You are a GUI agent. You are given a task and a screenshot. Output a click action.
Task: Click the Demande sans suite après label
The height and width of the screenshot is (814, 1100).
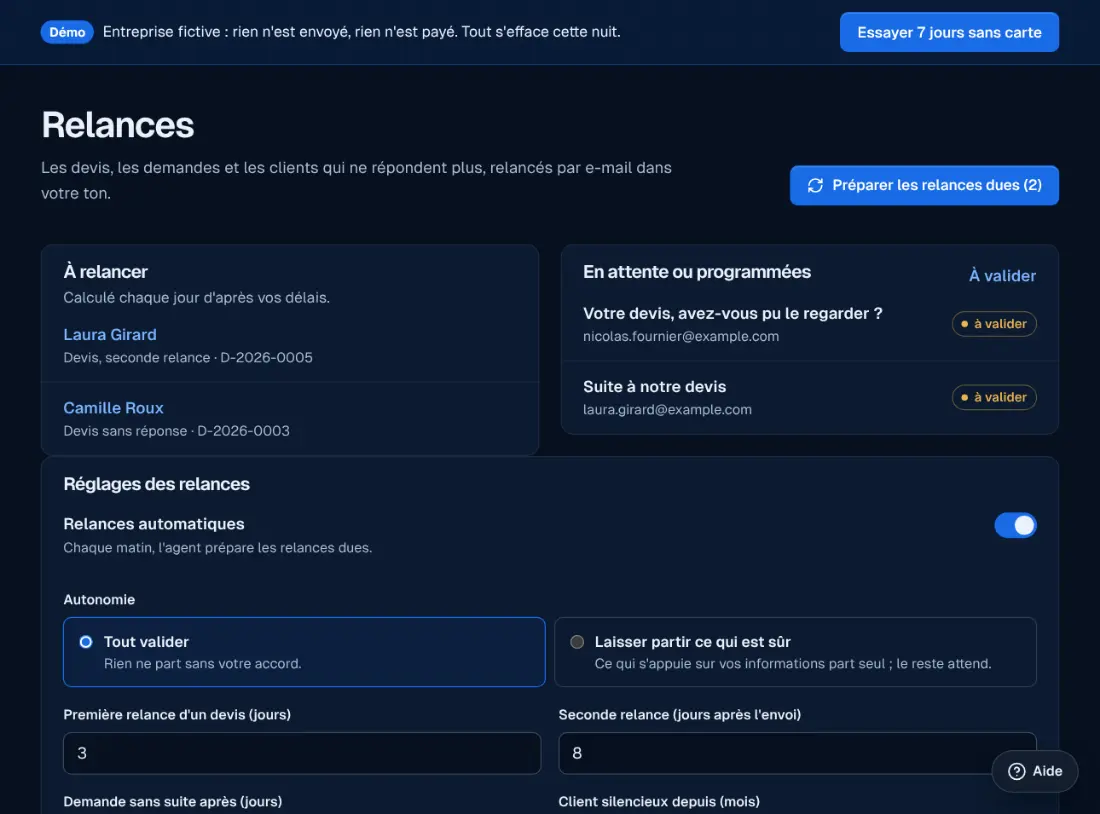coord(173,801)
